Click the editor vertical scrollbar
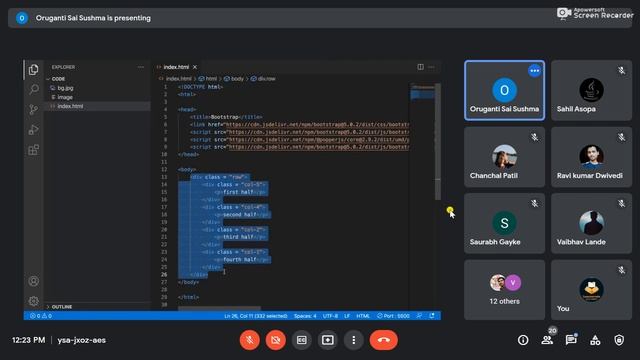640x360 pixels. [438, 141]
